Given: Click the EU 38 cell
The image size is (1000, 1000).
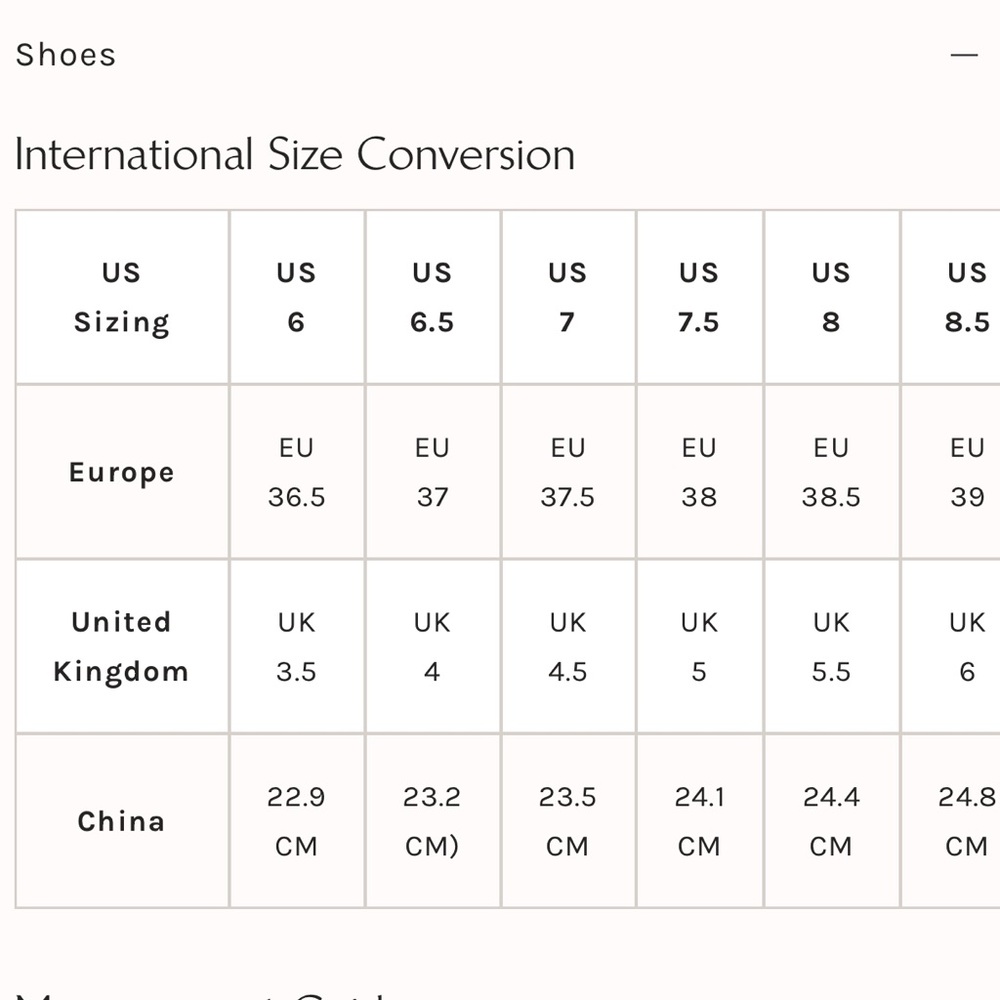Looking at the screenshot, I should tap(699, 472).
